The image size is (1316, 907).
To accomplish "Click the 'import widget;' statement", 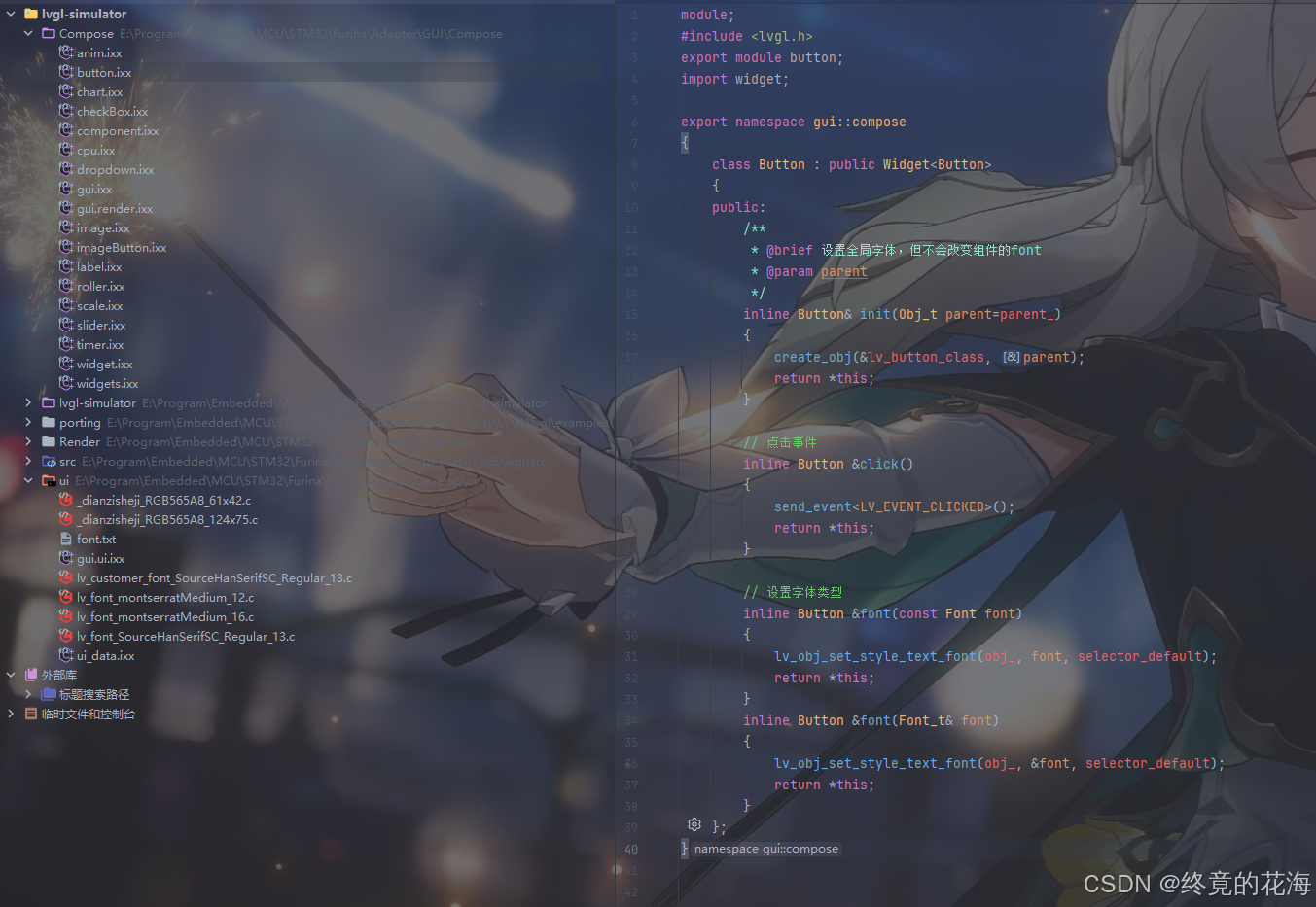I will [734, 79].
